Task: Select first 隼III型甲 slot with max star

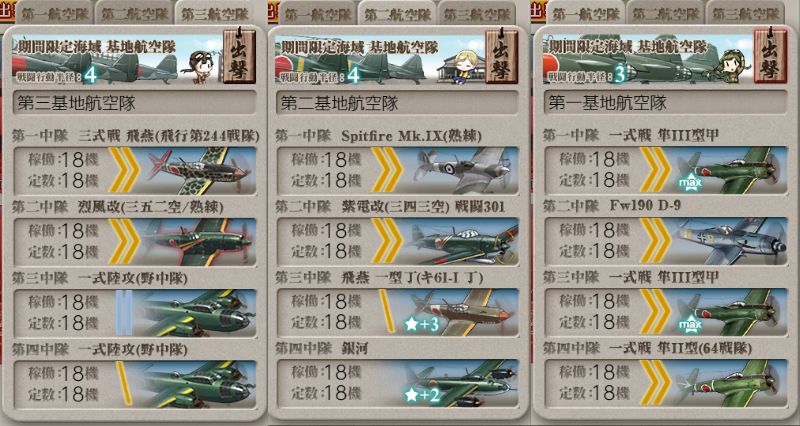Action: tap(665, 170)
